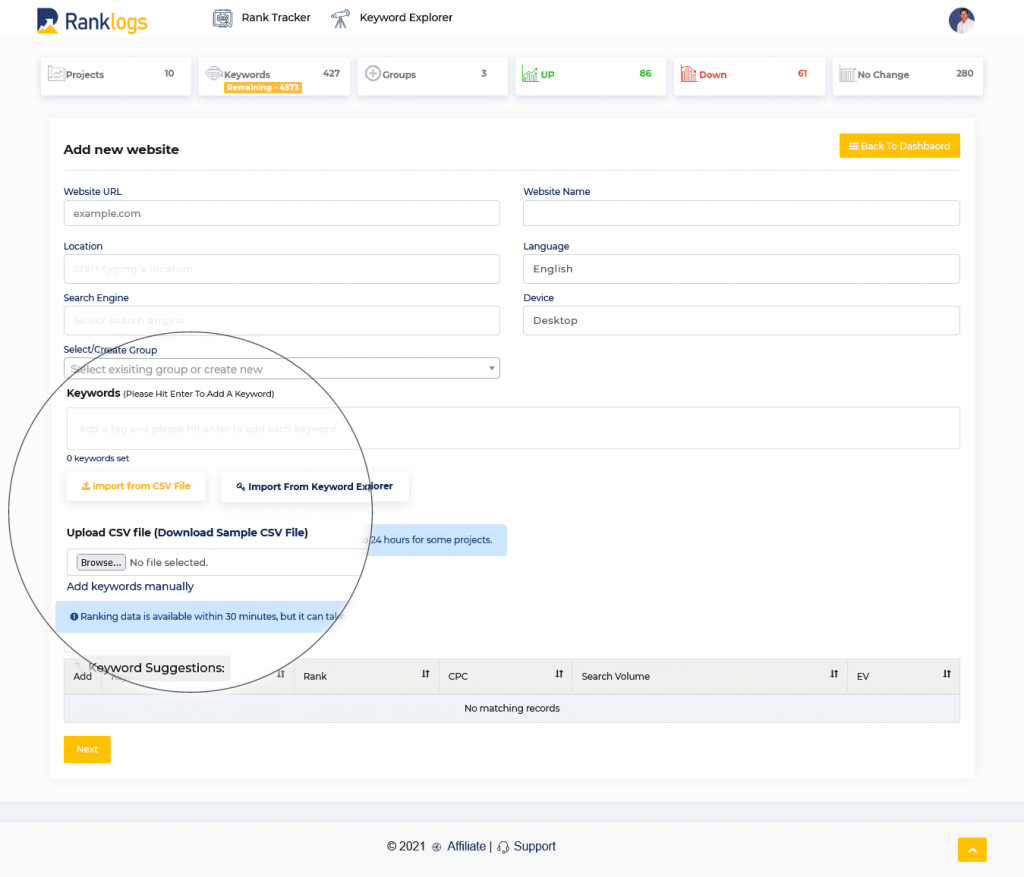
Task: Click the No Change chart icon
Action: tap(847, 74)
